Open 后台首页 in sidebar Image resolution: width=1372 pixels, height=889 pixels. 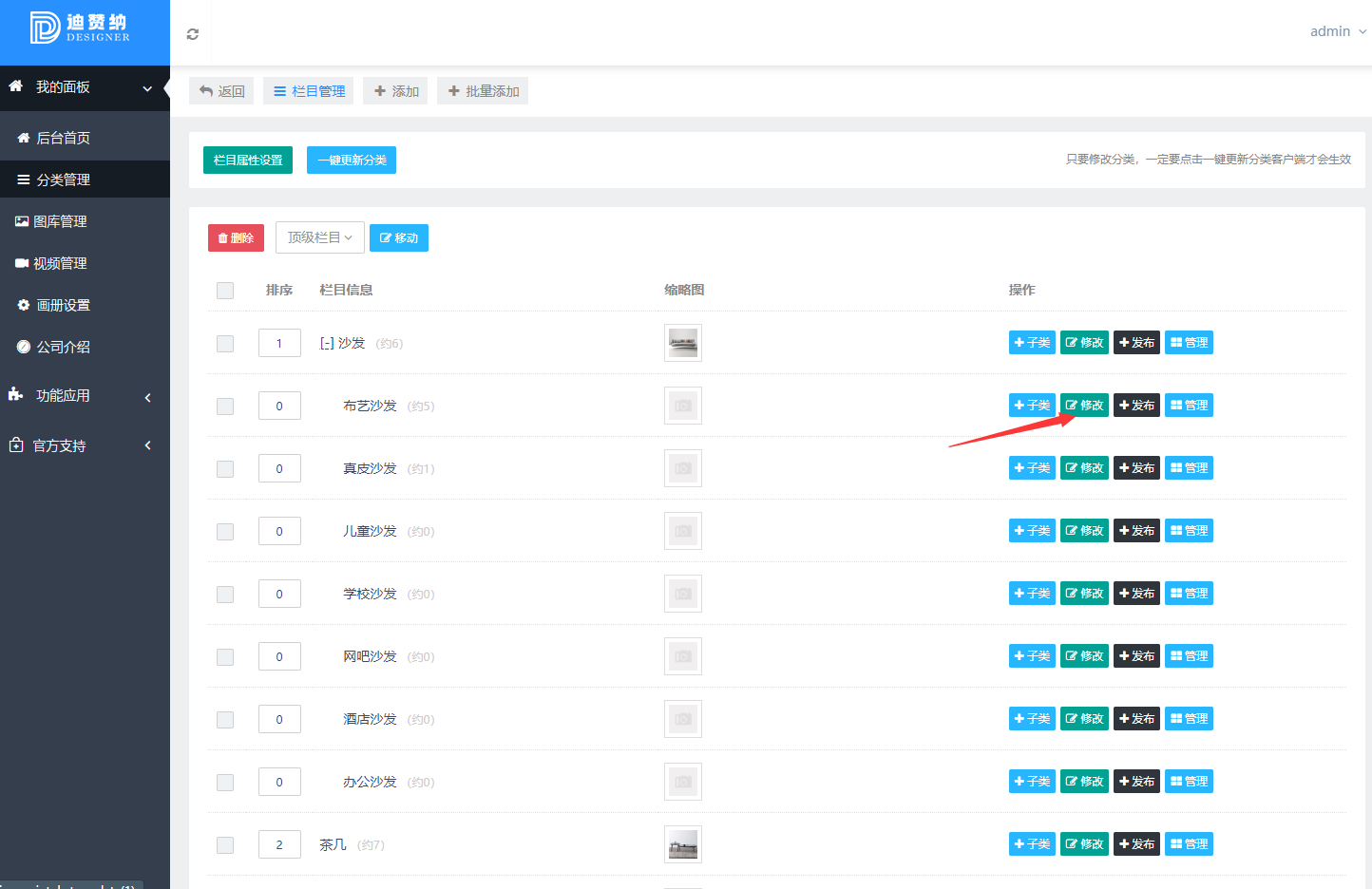pyautogui.click(x=85, y=138)
